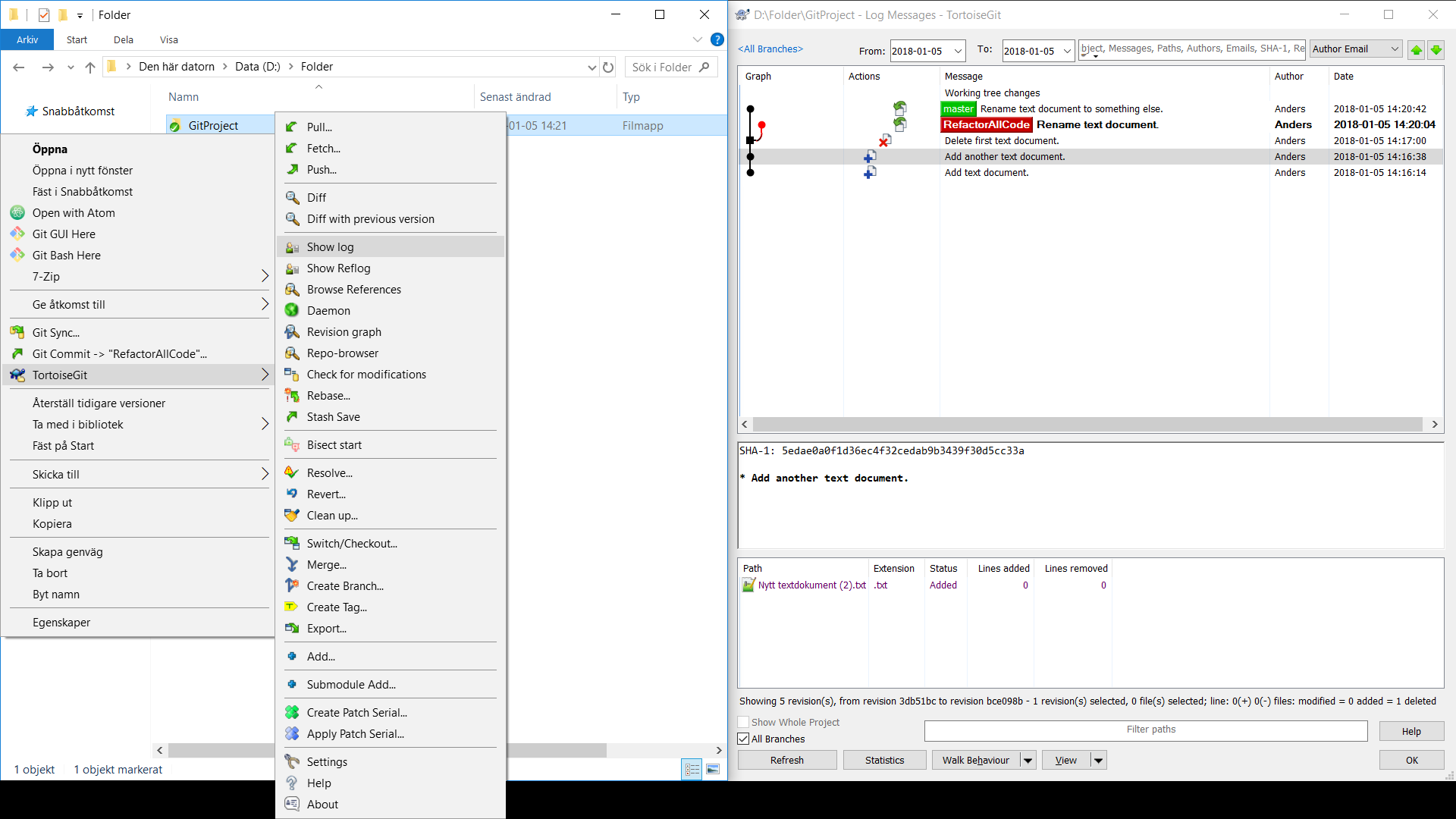Click the All Branches link
The image size is (1456, 819).
[x=770, y=49]
